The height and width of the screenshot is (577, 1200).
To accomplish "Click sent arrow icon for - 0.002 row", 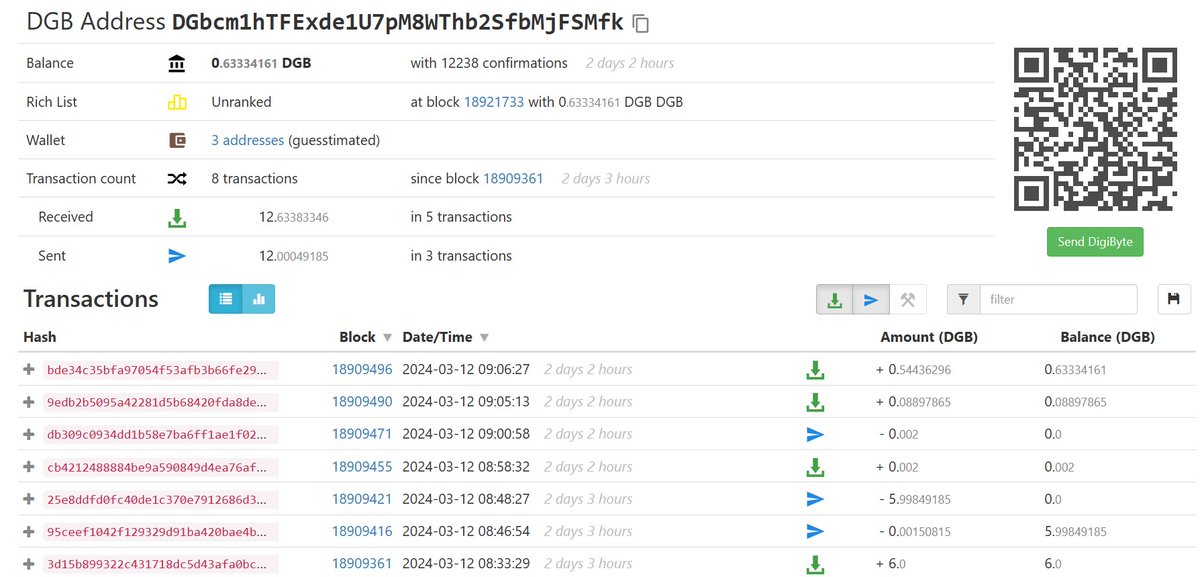I will [x=815, y=434].
